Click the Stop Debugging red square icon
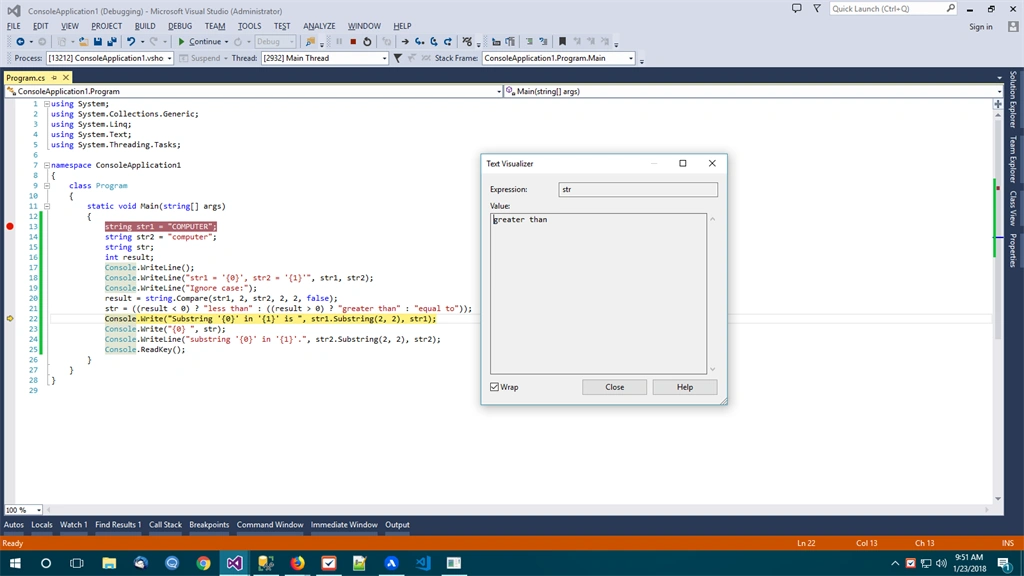 [x=353, y=42]
